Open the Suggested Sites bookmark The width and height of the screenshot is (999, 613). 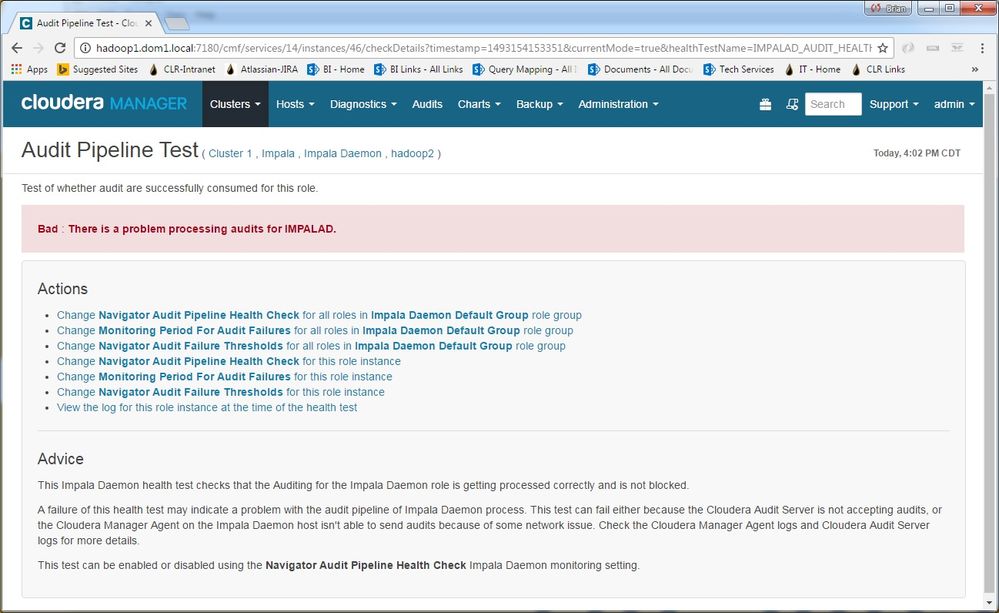(x=97, y=69)
